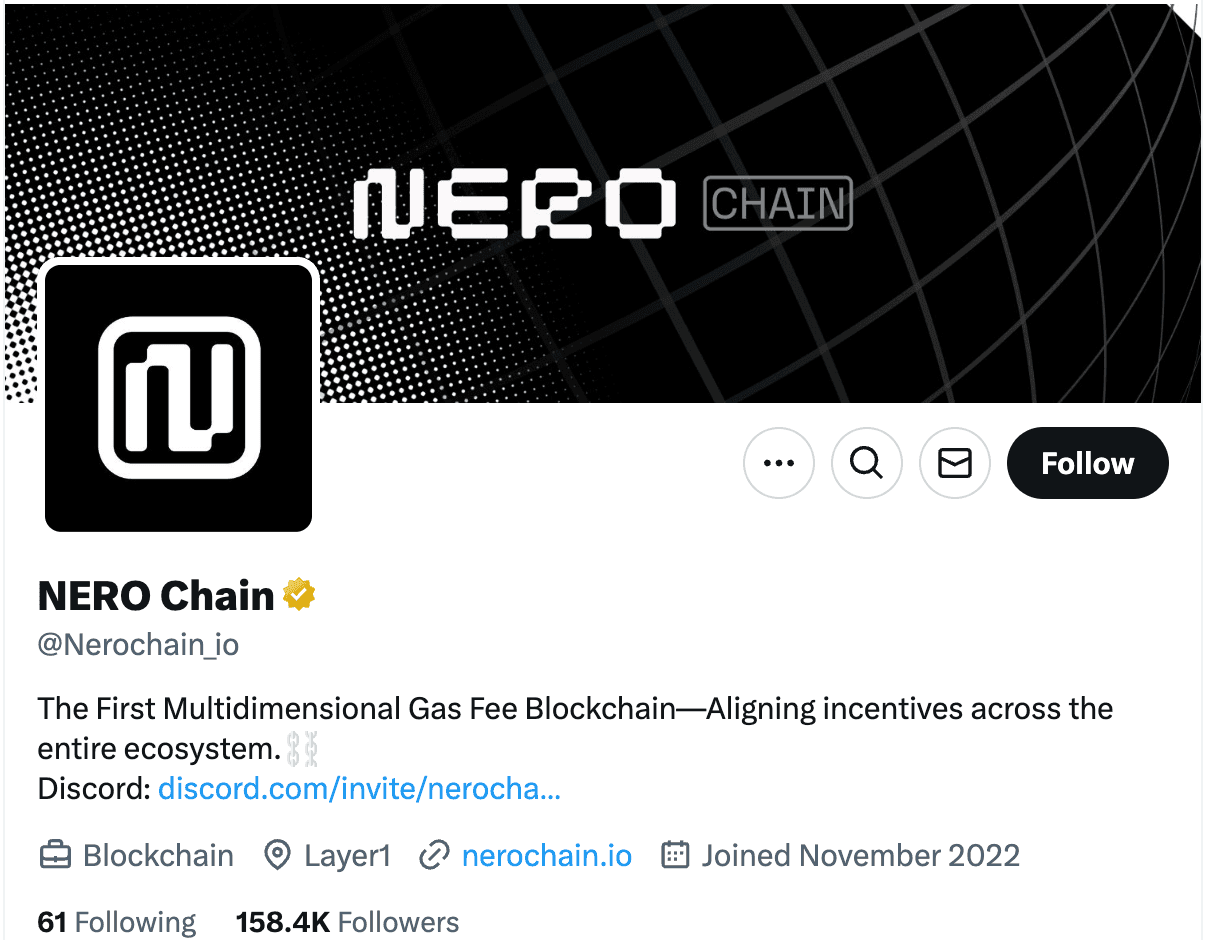Click the chain emoji in the bio

pyautogui.click(x=301, y=748)
